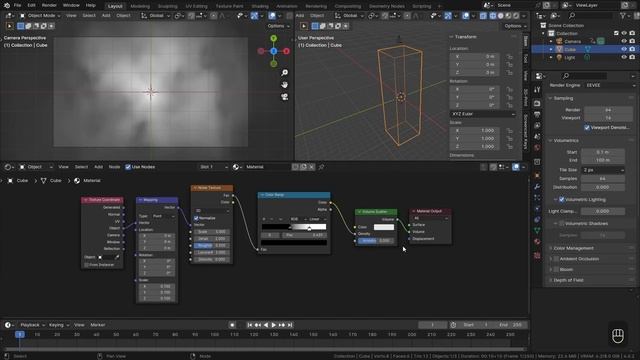Viewport: 640px width, 360px height.
Task: Toggle Viewport Denoising checkbox
Action: (587, 127)
